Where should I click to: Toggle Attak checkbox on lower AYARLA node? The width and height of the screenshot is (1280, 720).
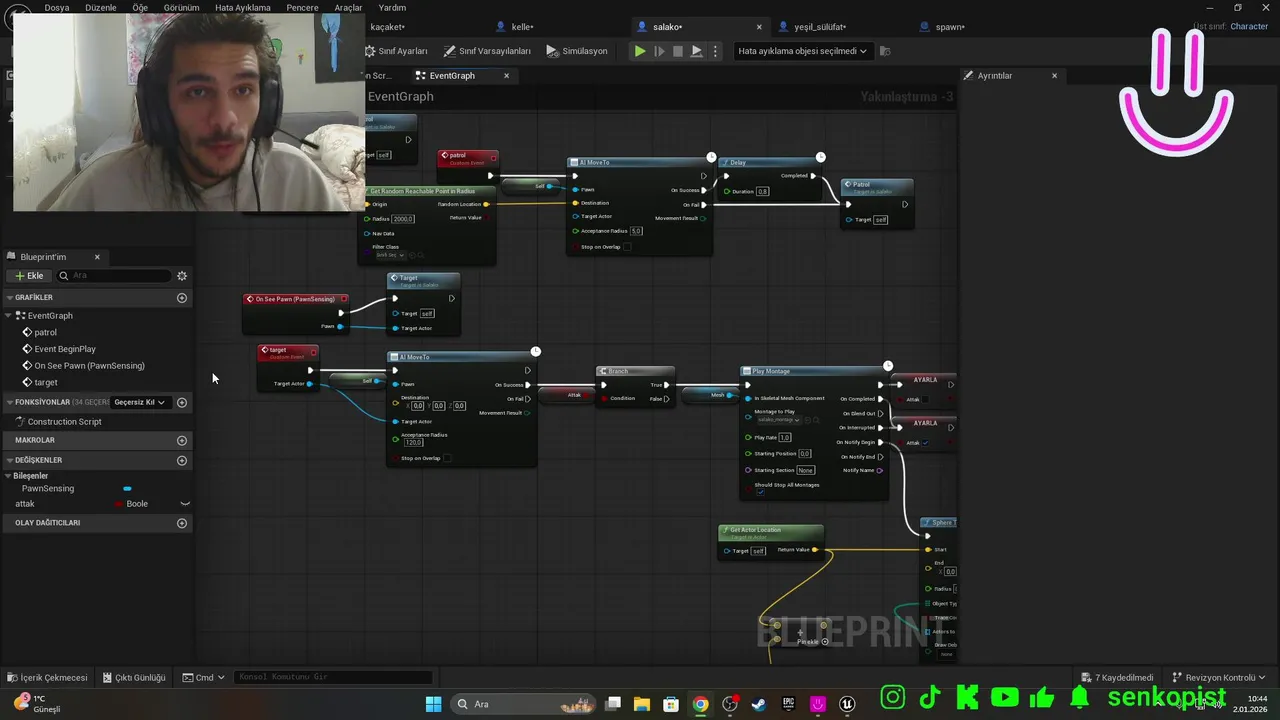[x=925, y=443]
